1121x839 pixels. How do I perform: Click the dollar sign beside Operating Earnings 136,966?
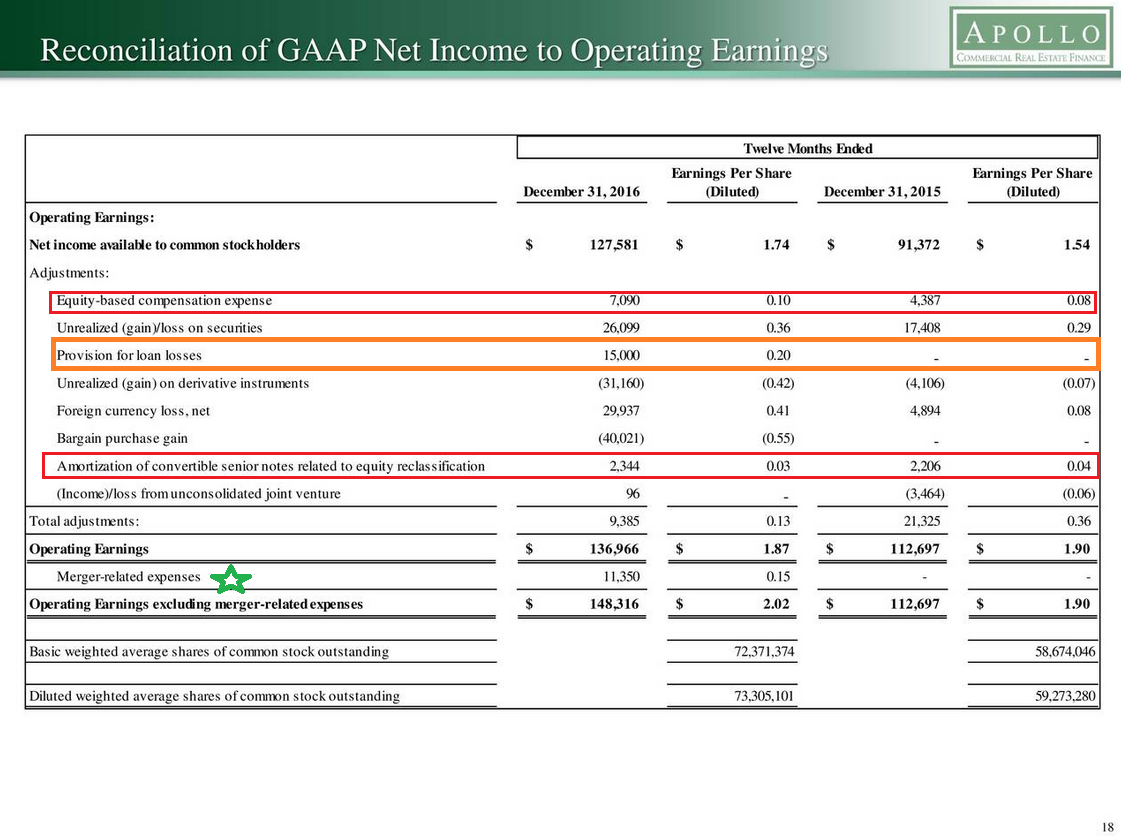pyautogui.click(x=529, y=548)
